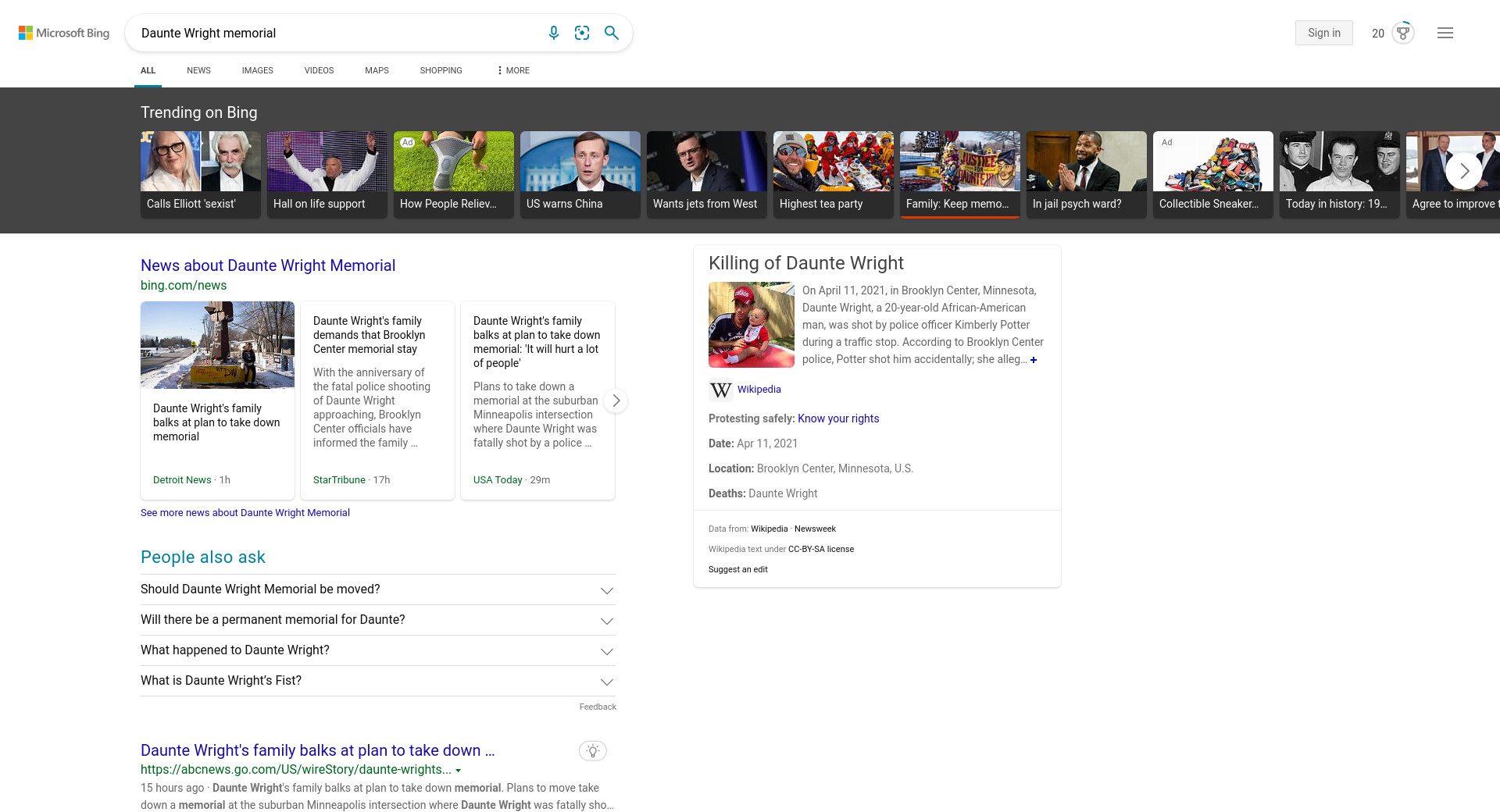Switch to the NEWS tab
This screenshot has width=1500, height=812.
click(198, 70)
